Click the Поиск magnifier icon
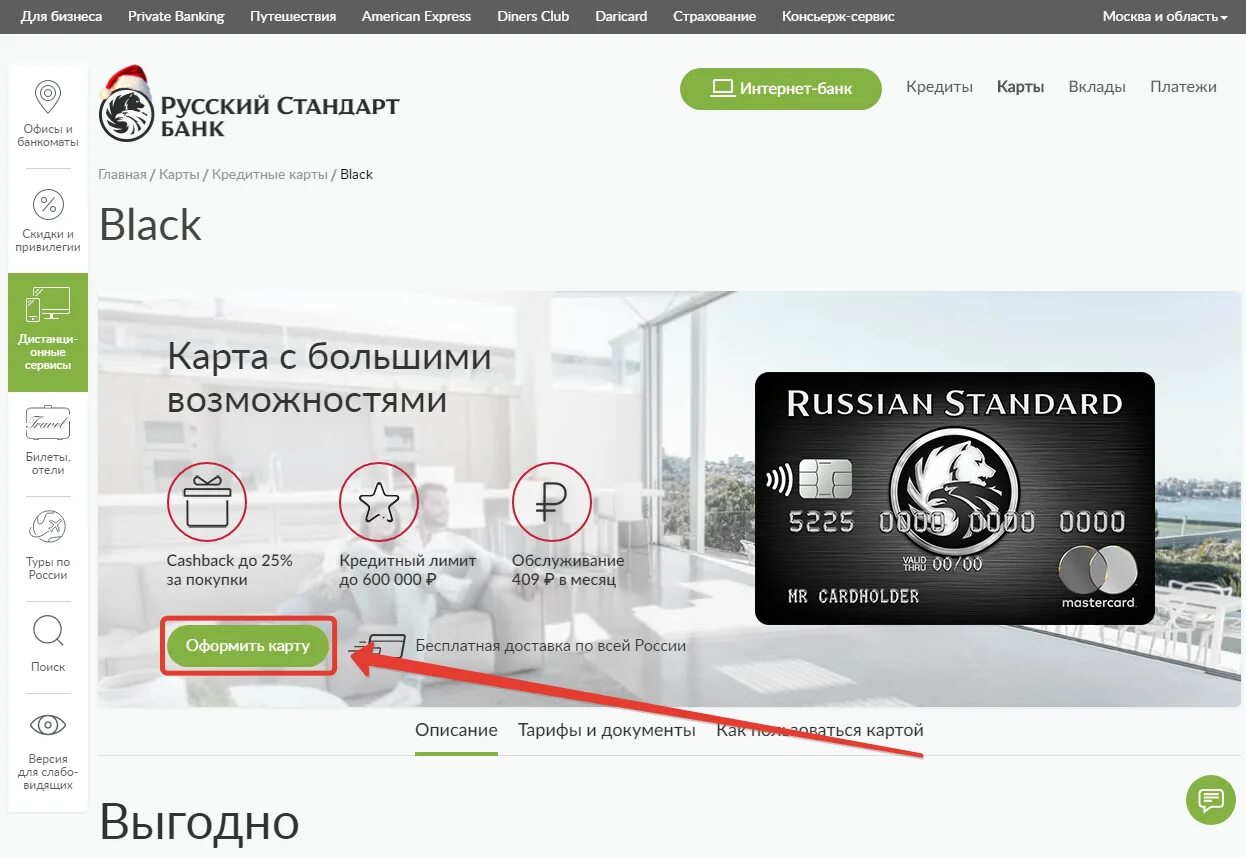Viewport: 1246px width, 857px height. (x=48, y=631)
